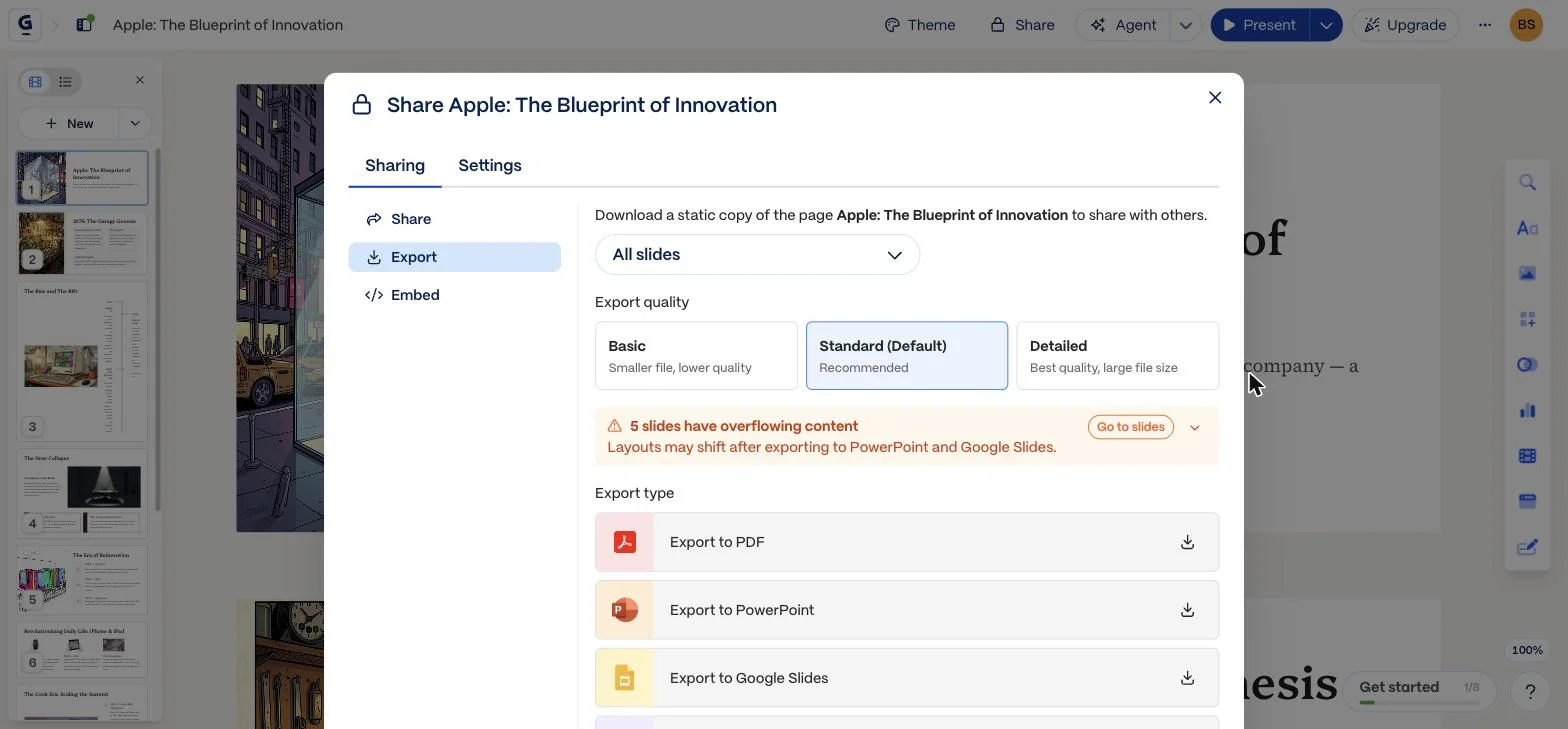The height and width of the screenshot is (729, 1568).
Task: Open the more options ellipsis menu
Action: click(x=1485, y=25)
